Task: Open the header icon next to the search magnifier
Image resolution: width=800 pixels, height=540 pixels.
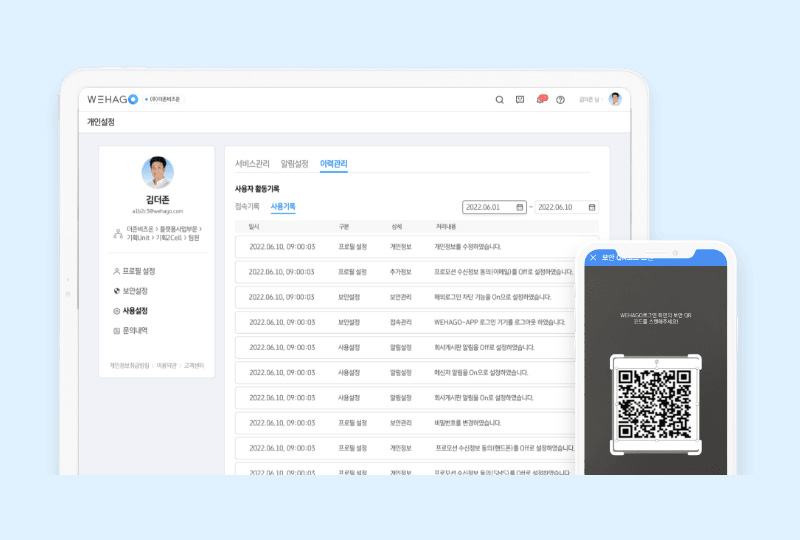Action: pos(520,100)
